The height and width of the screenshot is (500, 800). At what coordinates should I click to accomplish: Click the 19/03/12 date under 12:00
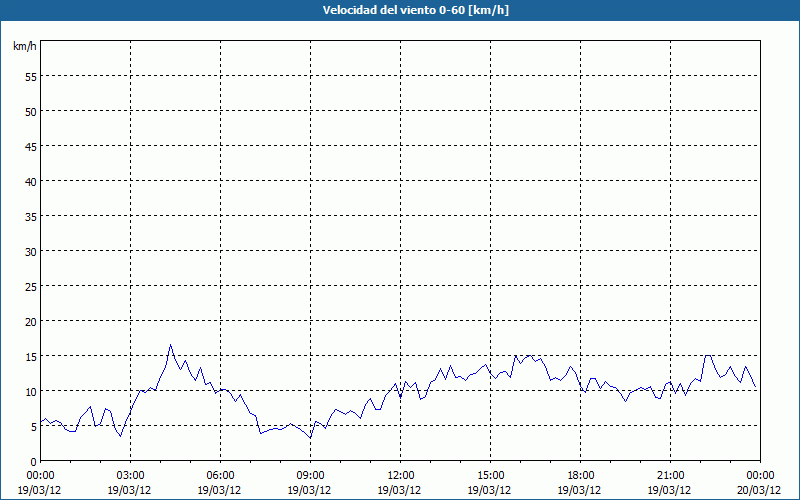(399, 490)
